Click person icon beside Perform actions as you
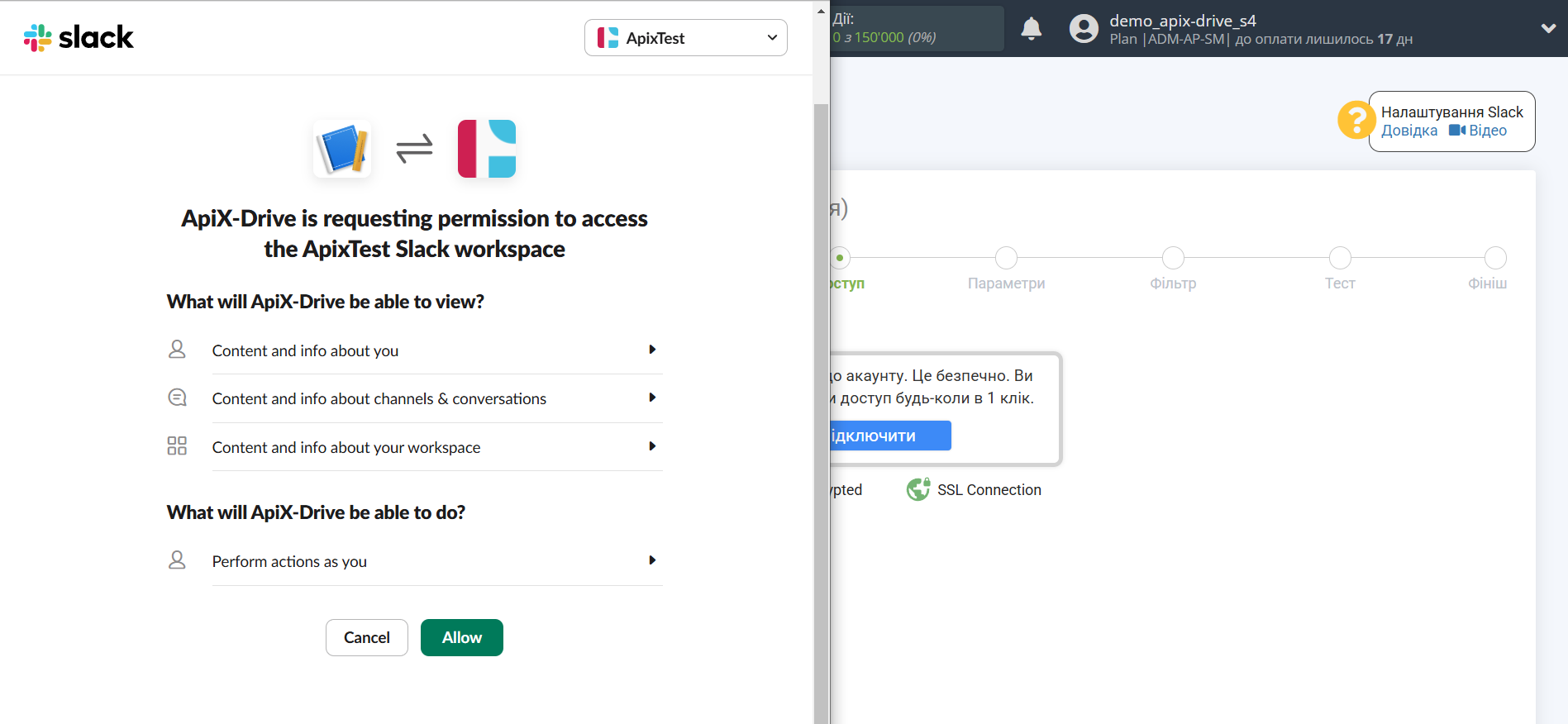This screenshot has width=1568, height=724. click(177, 560)
